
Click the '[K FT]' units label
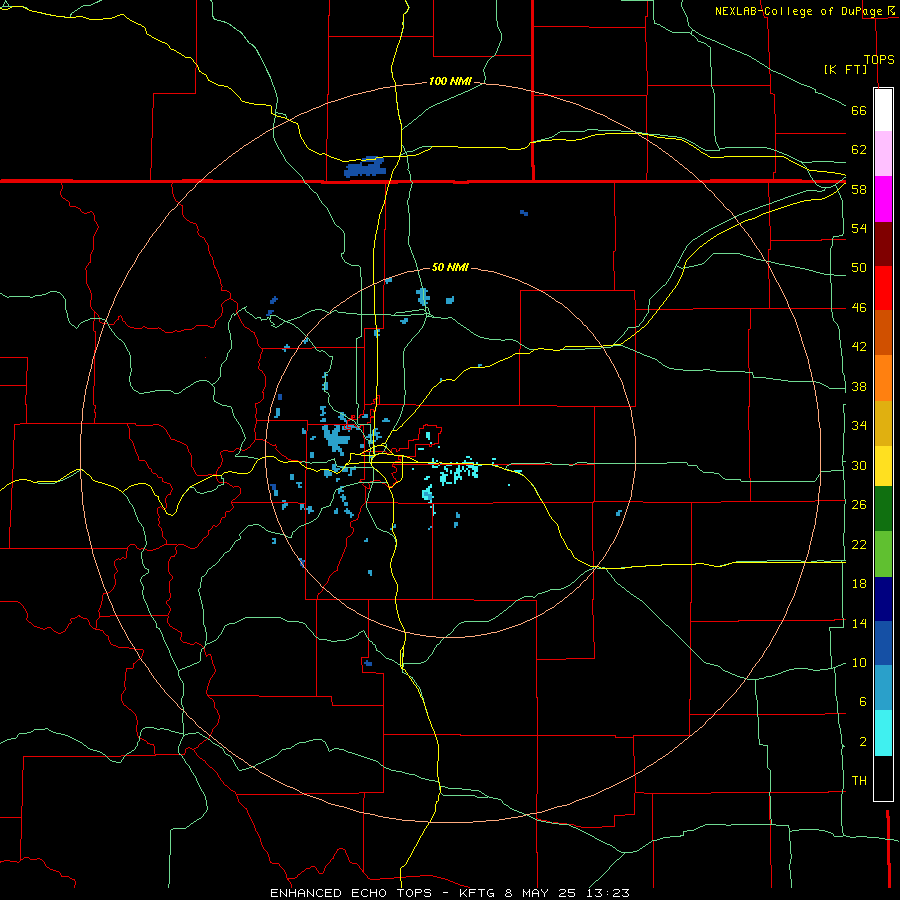coord(845,69)
